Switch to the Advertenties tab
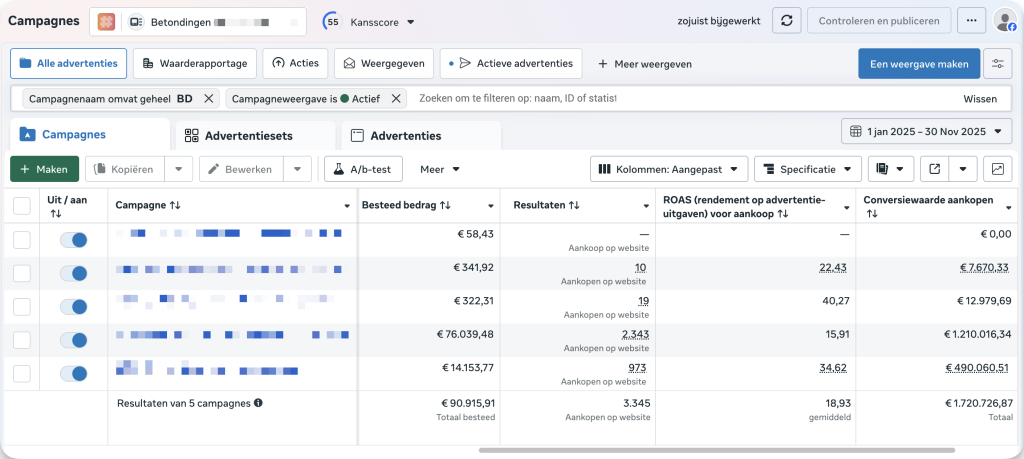This screenshot has width=1024, height=459. pyautogui.click(x=405, y=136)
